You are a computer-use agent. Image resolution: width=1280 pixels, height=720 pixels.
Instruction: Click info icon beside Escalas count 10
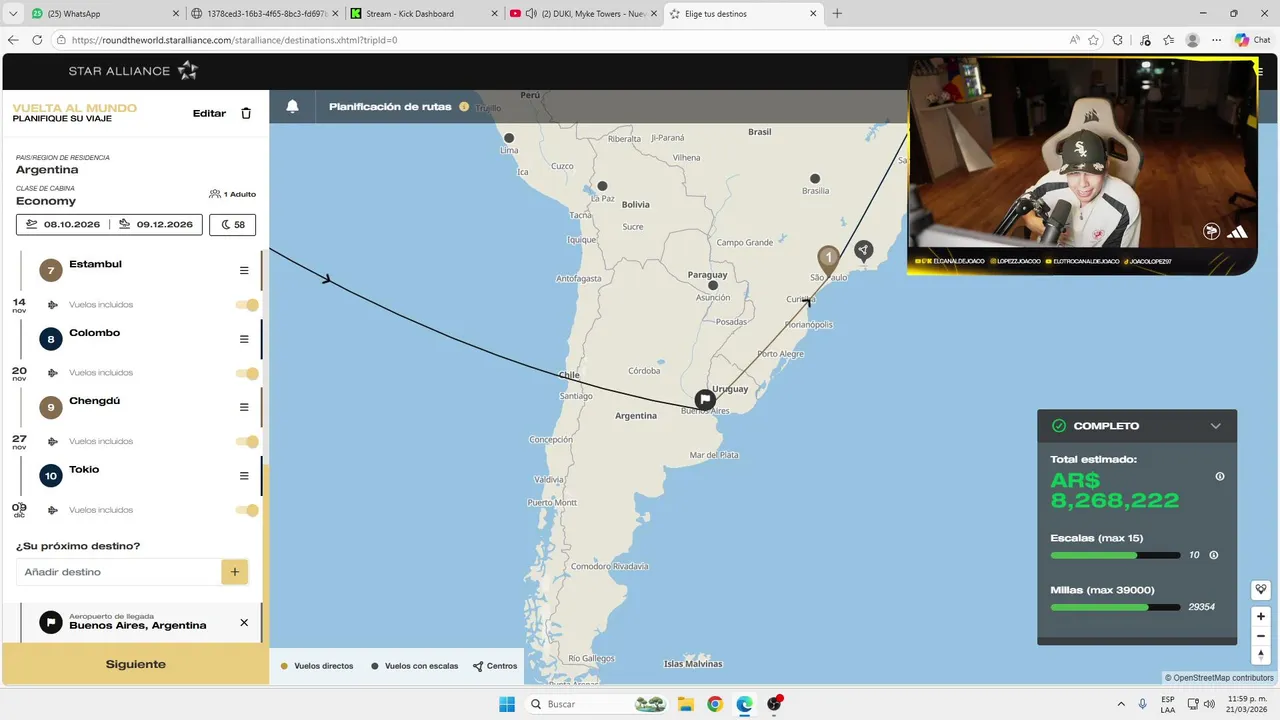pos(1214,555)
